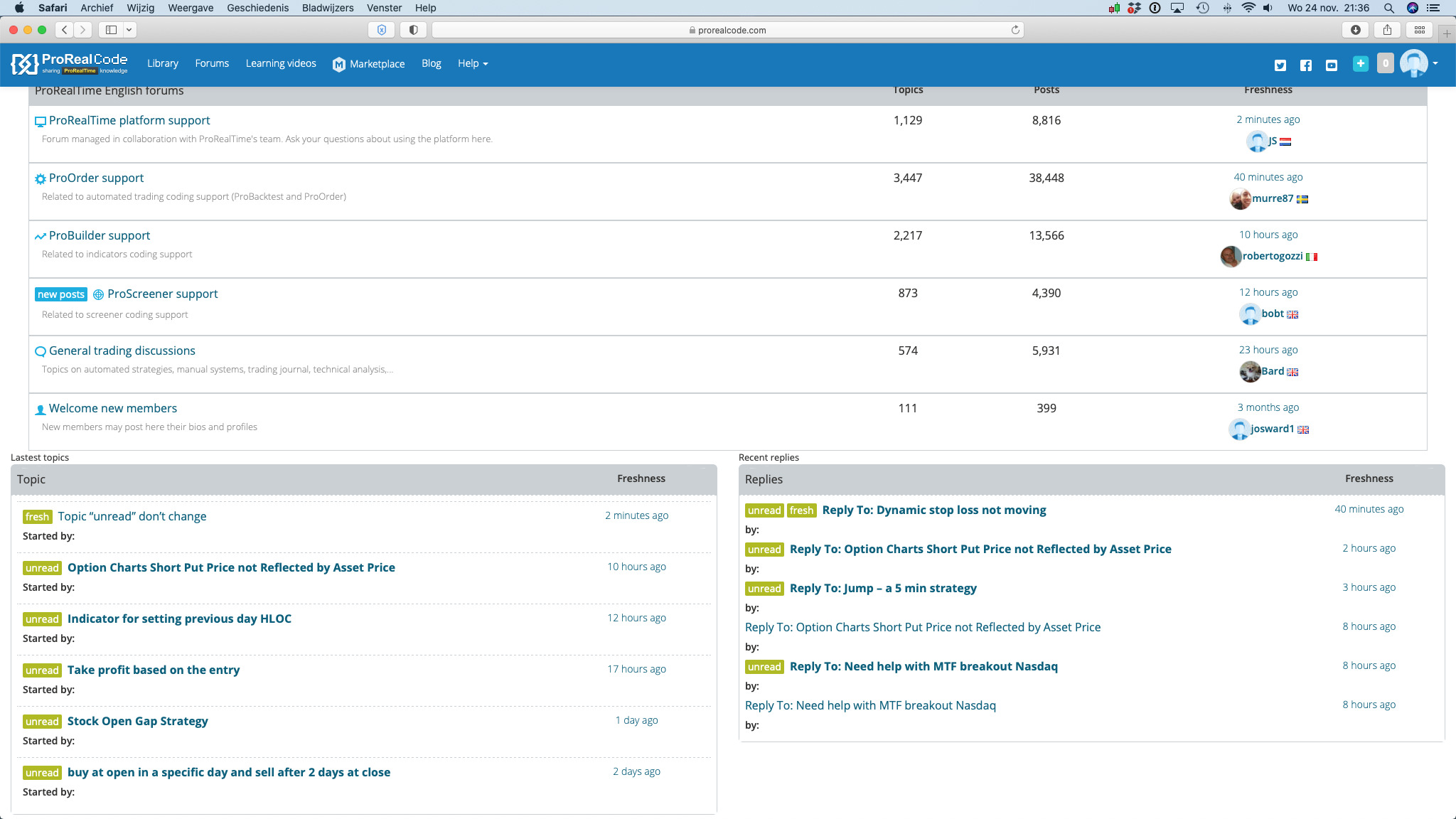This screenshot has width=1456, height=819.
Task: Click the privacy shield icon
Action: (x=413, y=30)
